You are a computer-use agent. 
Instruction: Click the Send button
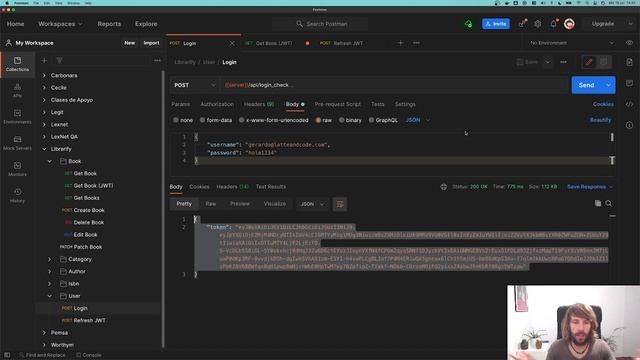pos(587,85)
